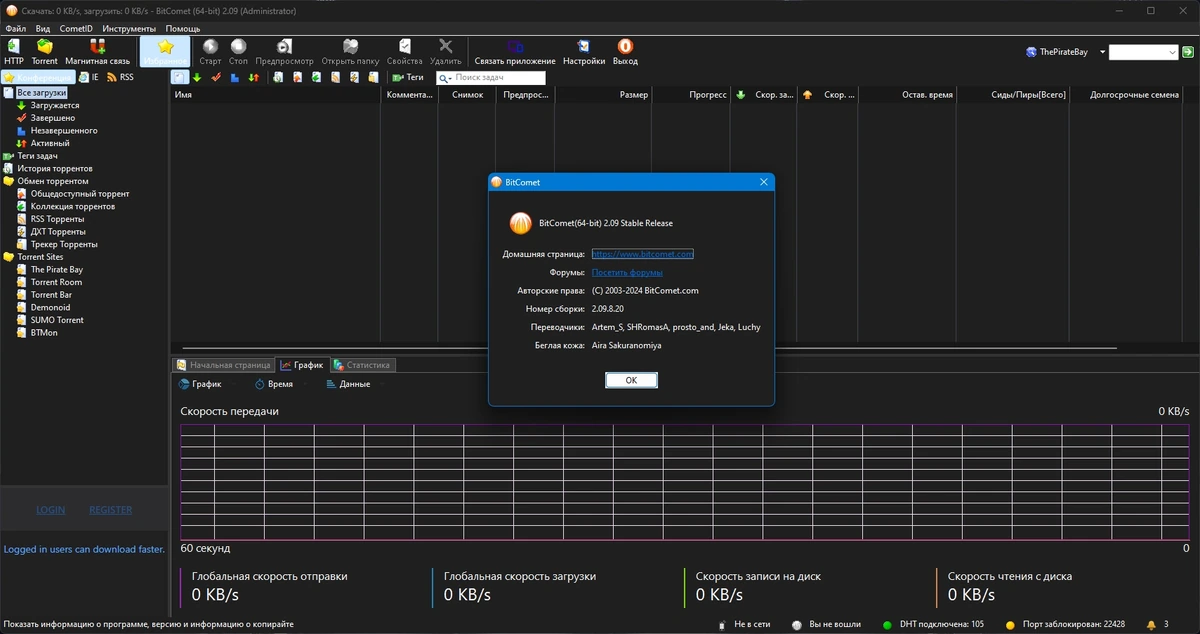Screen dimensions: 1200x634
Task: Switch to the Начальная страница tab
Action: tap(223, 365)
